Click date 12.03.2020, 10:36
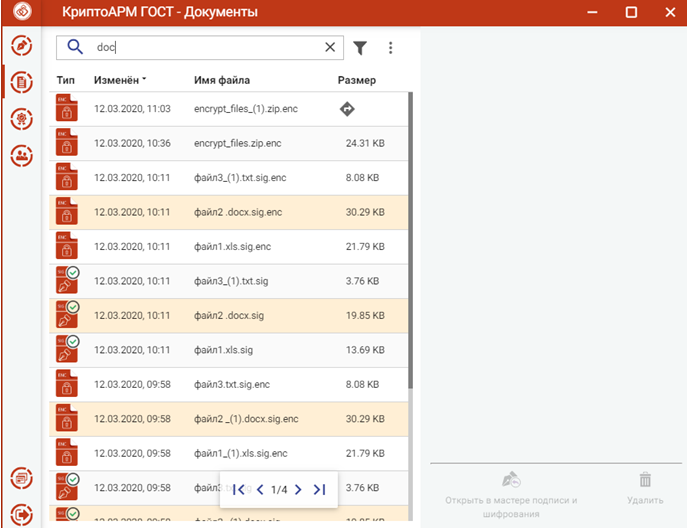687x528 pixels. [132, 143]
